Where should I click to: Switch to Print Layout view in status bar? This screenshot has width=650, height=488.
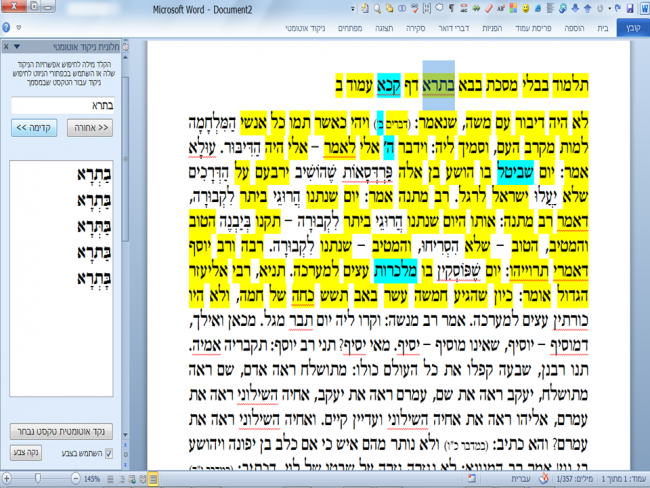[x=153, y=479]
